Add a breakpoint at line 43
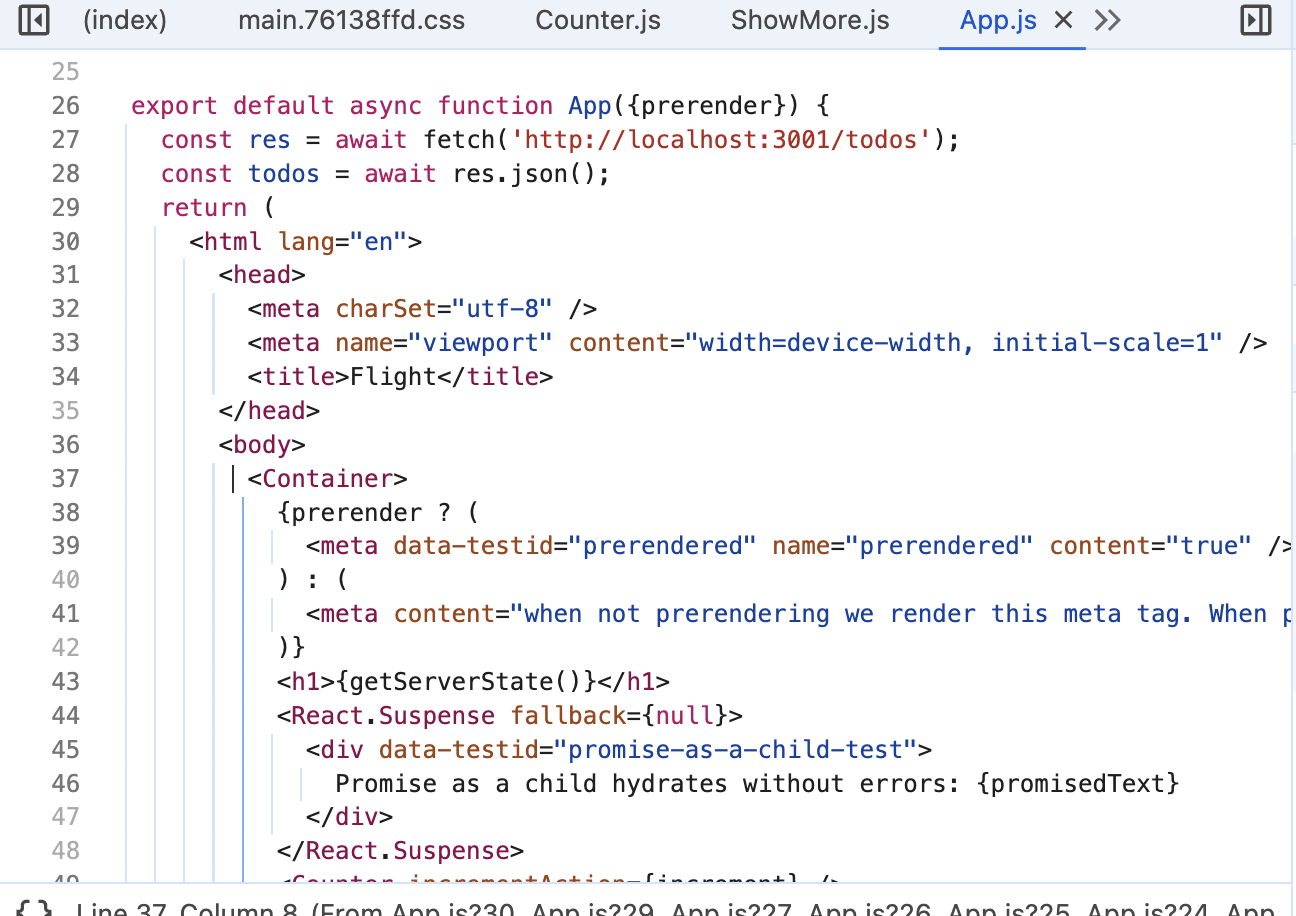Screen dimensions: 1296x916 click(x=65, y=681)
